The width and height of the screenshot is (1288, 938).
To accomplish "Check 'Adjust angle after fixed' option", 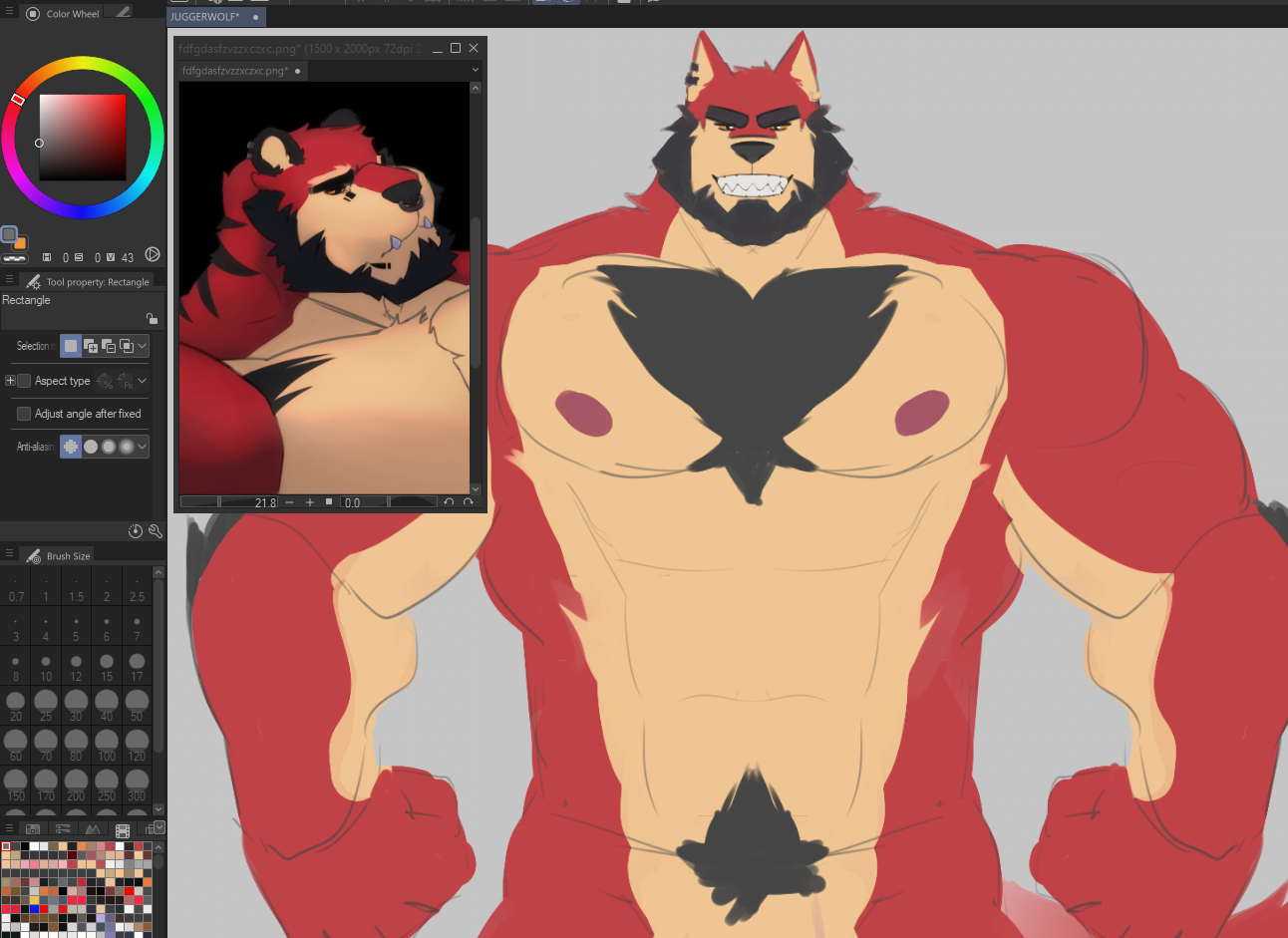I will click(24, 414).
